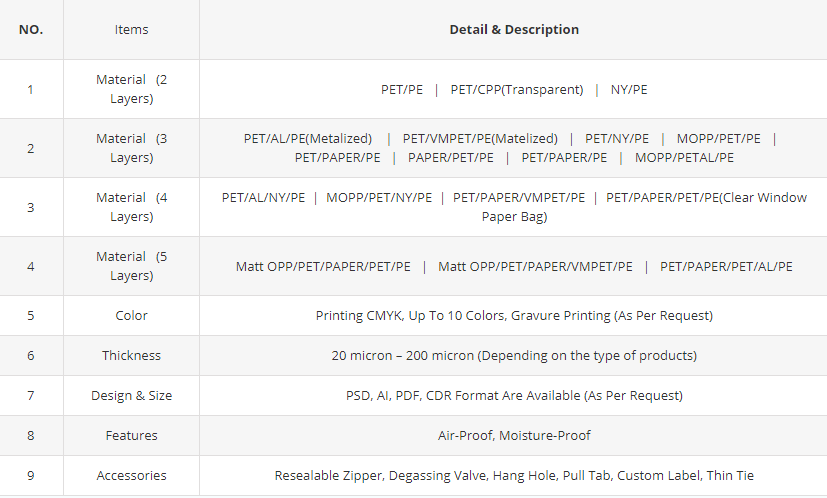Click the "Thickness" item cell
This screenshot has height=498, width=827.
pyautogui.click(x=131, y=355)
